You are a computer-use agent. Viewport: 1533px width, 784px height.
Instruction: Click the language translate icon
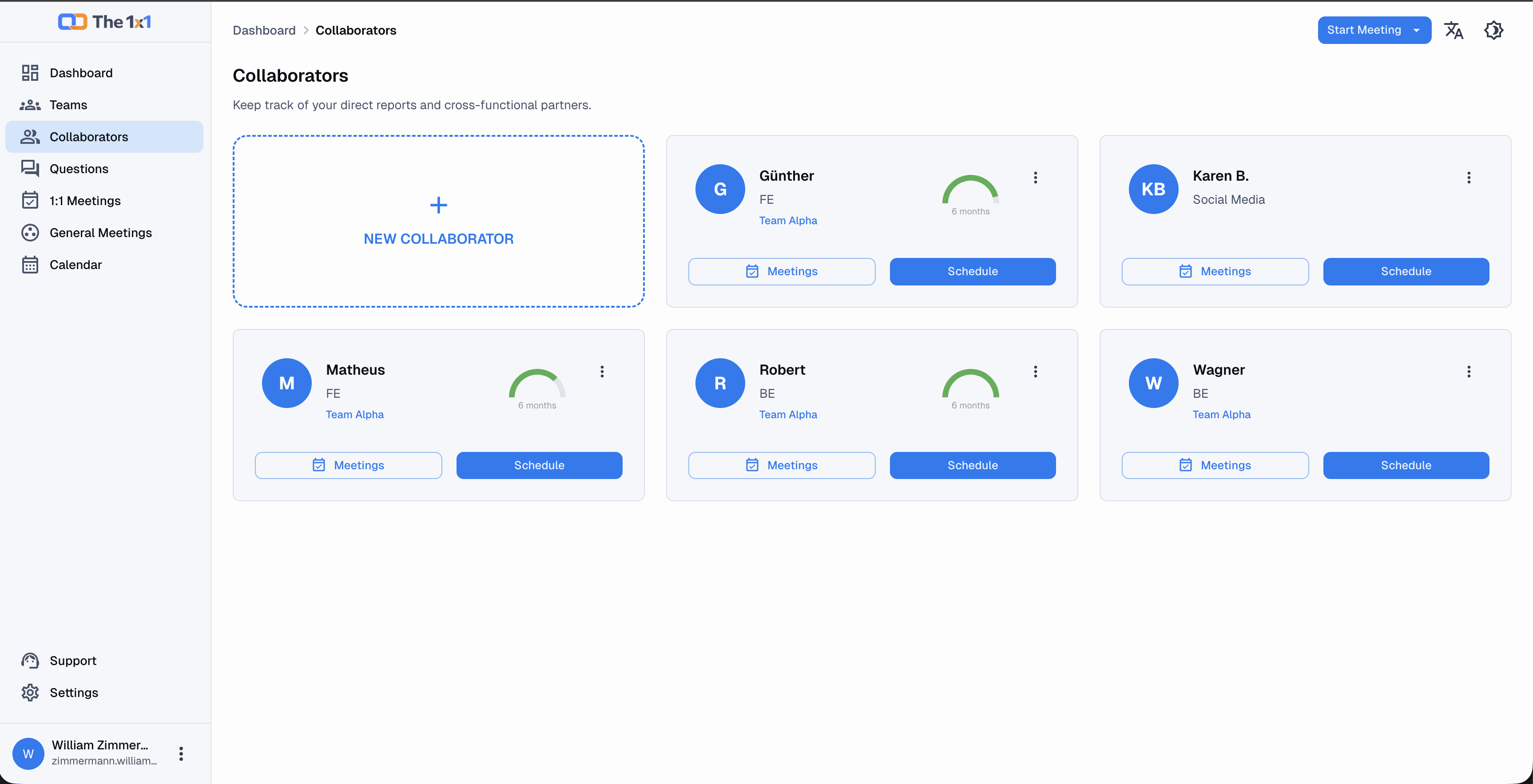click(1453, 30)
